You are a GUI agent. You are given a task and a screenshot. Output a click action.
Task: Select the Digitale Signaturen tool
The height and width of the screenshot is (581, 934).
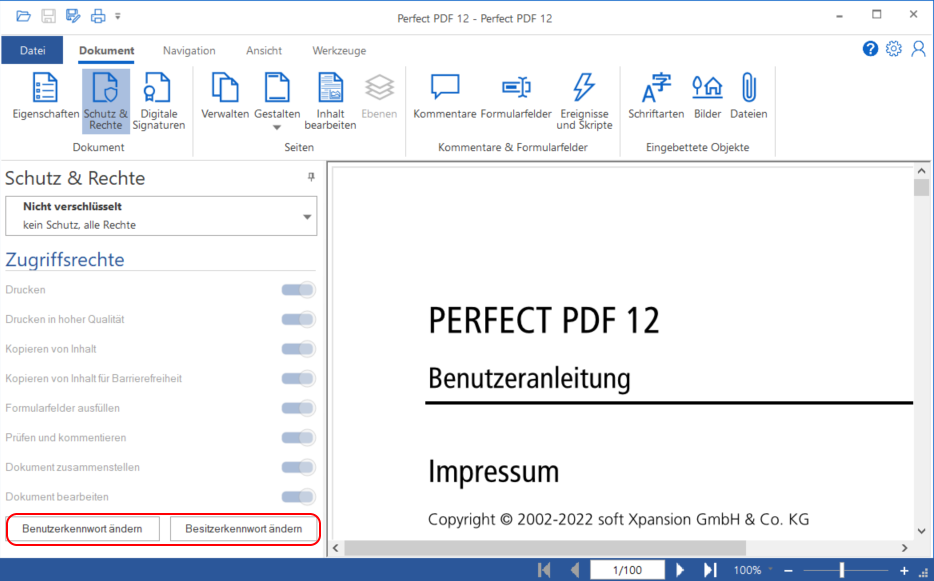[158, 100]
